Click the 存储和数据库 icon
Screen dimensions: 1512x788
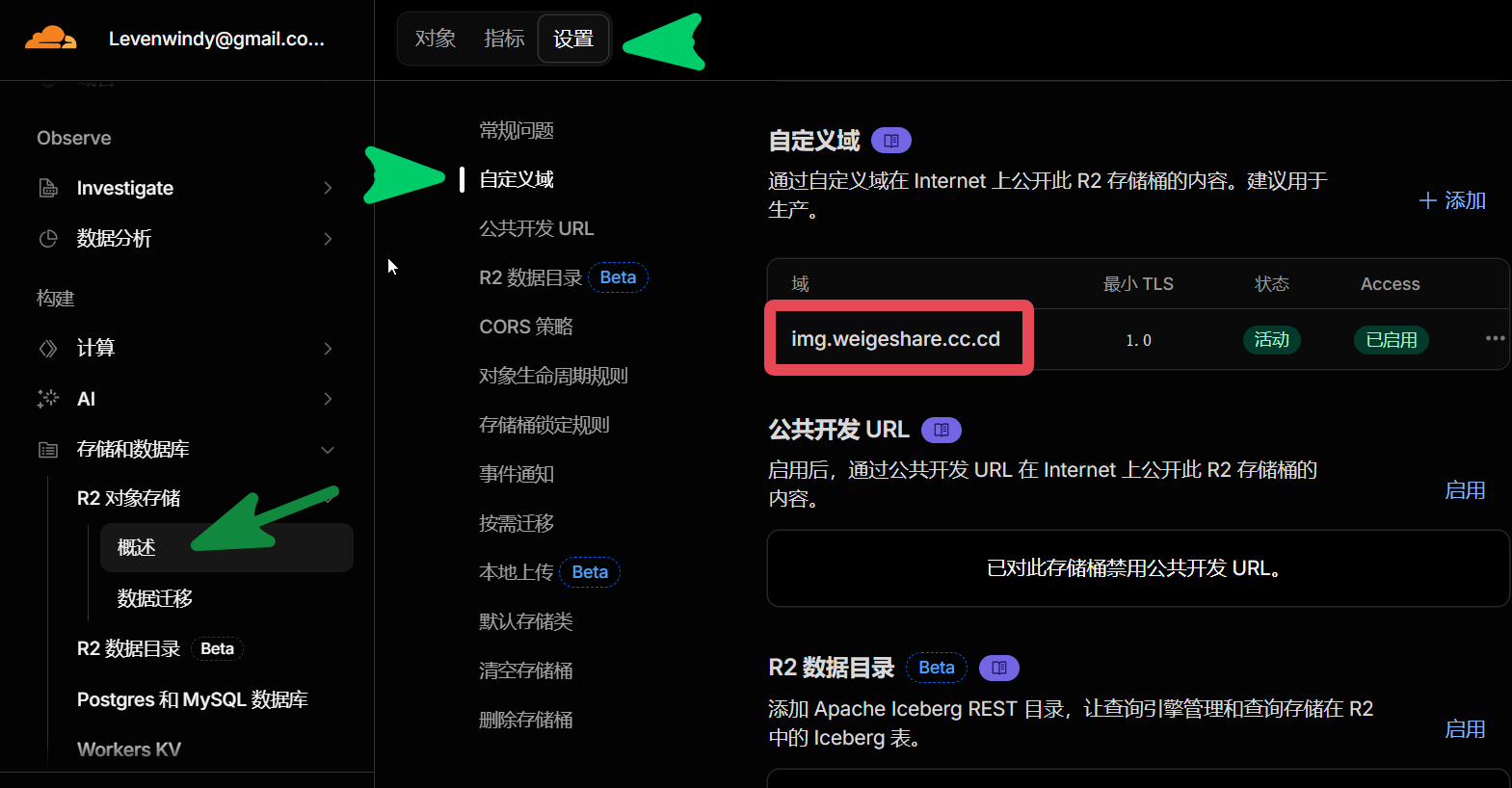click(x=48, y=449)
